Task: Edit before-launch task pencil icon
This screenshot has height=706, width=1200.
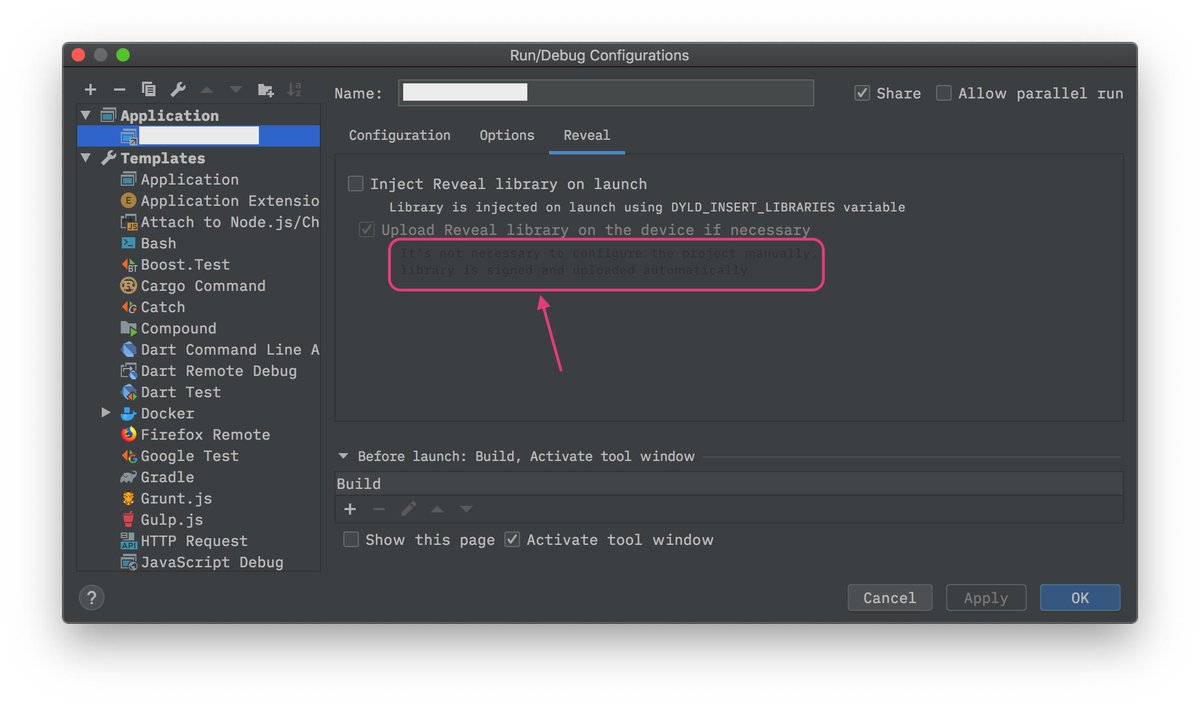Action: click(408, 509)
